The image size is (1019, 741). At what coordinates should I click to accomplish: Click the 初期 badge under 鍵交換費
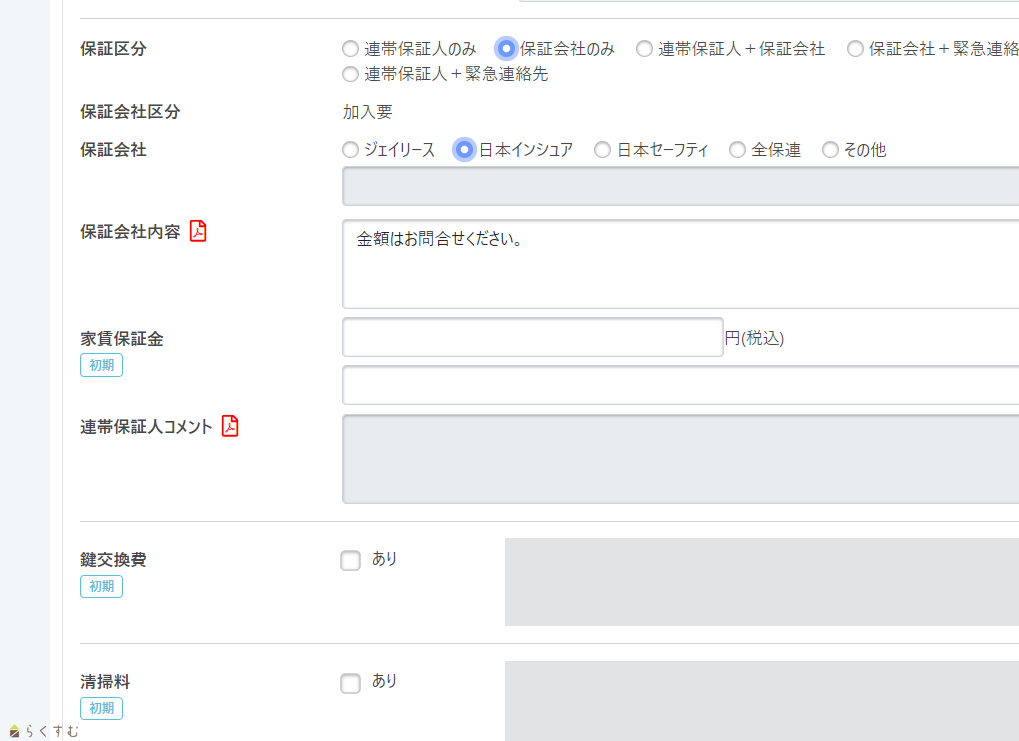[101, 586]
